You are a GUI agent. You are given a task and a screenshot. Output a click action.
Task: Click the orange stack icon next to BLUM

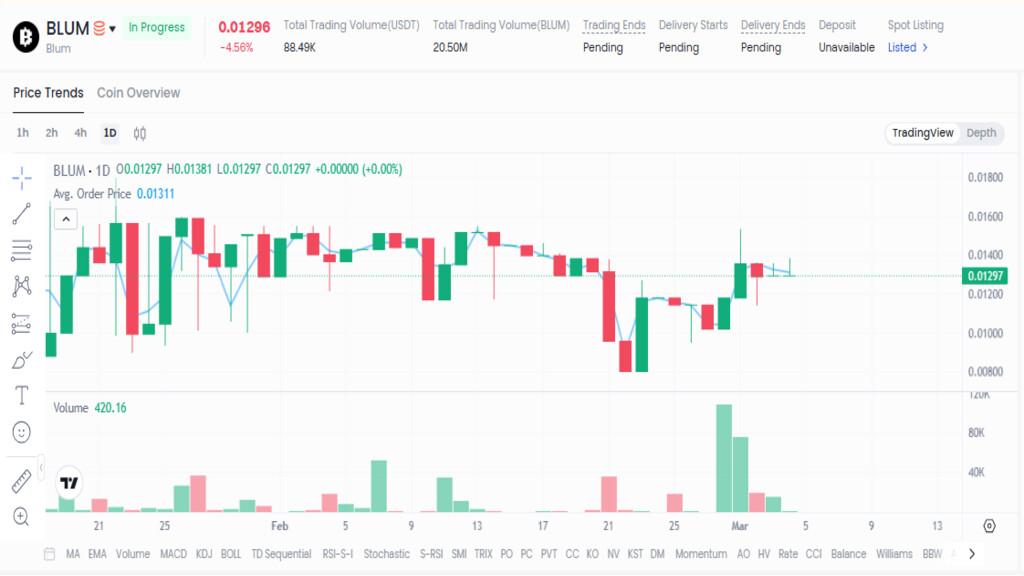pos(99,29)
